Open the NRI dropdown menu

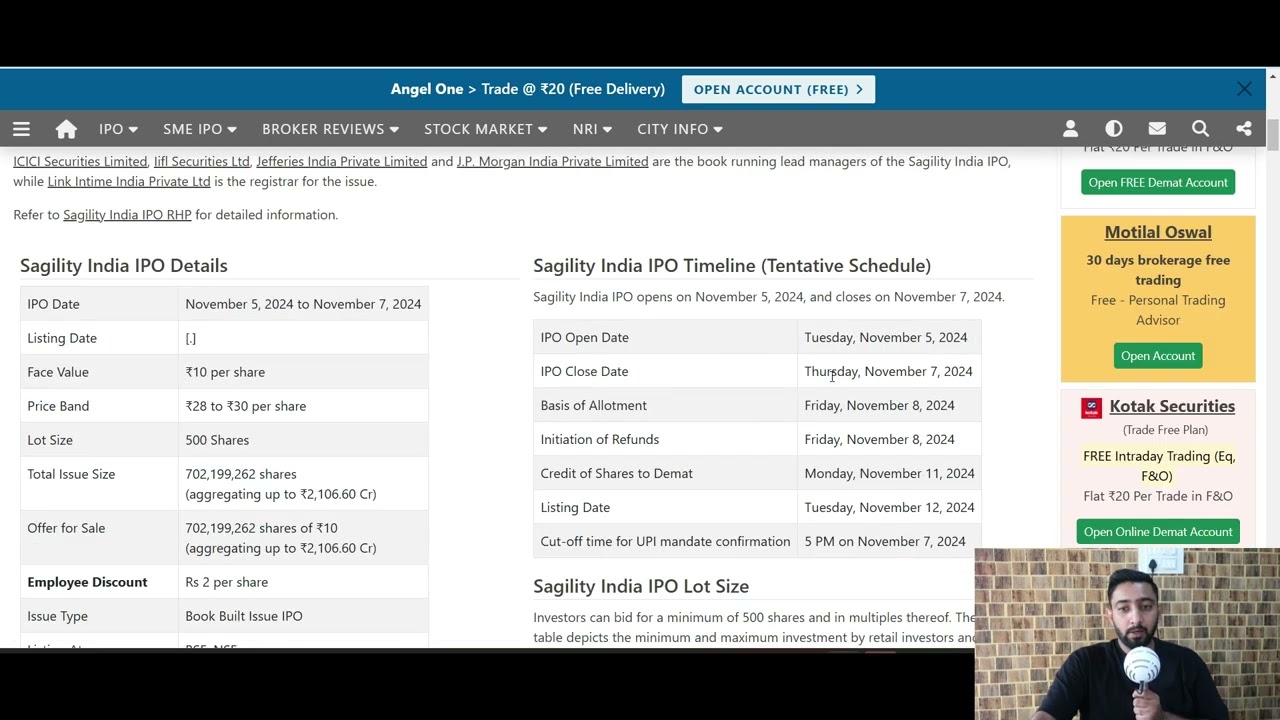point(592,129)
